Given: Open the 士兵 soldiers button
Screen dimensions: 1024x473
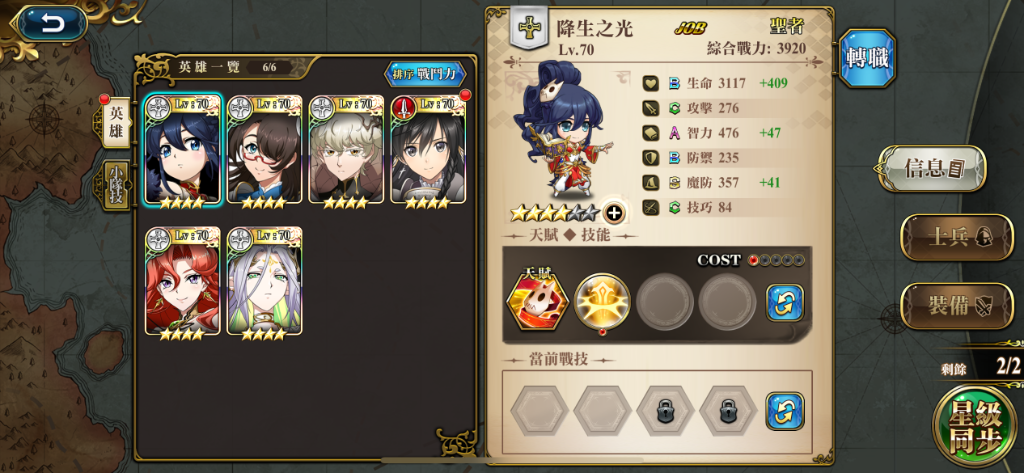Looking at the screenshot, I should [x=957, y=237].
